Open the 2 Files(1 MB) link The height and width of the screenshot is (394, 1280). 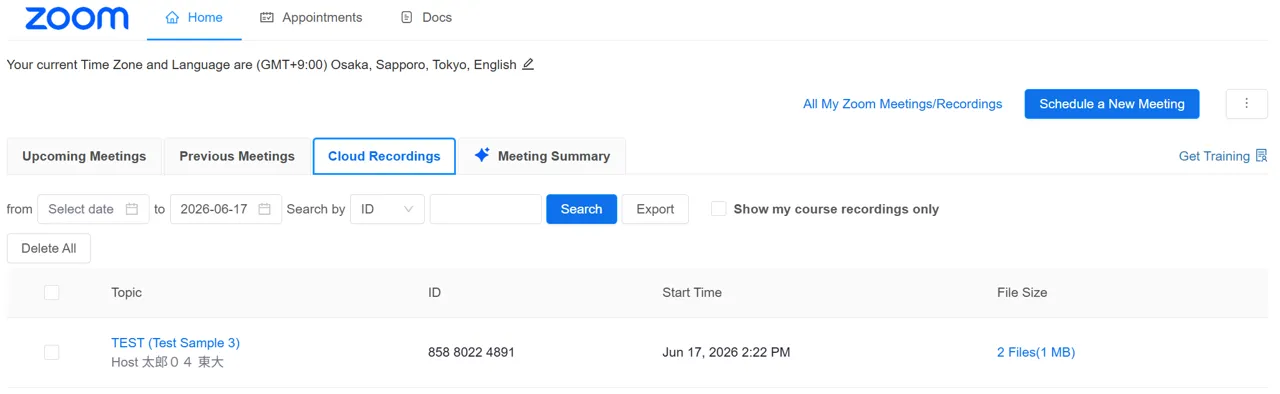tap(1036, 352)
